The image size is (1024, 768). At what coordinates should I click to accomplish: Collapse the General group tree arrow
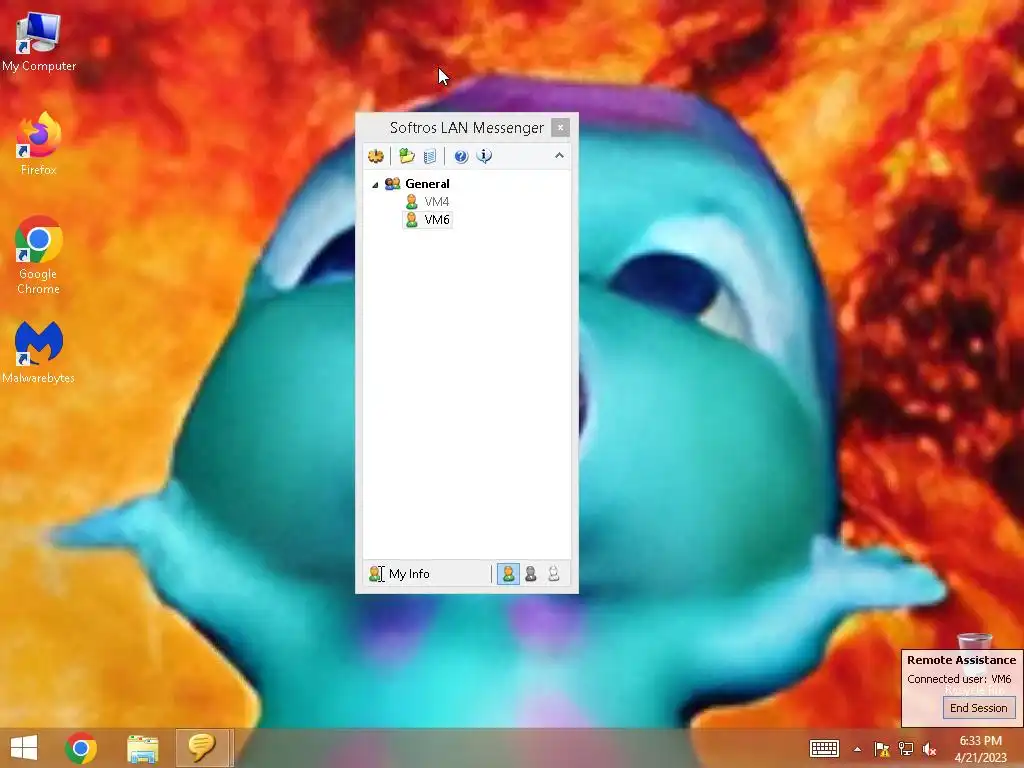(x=375, y=185)
